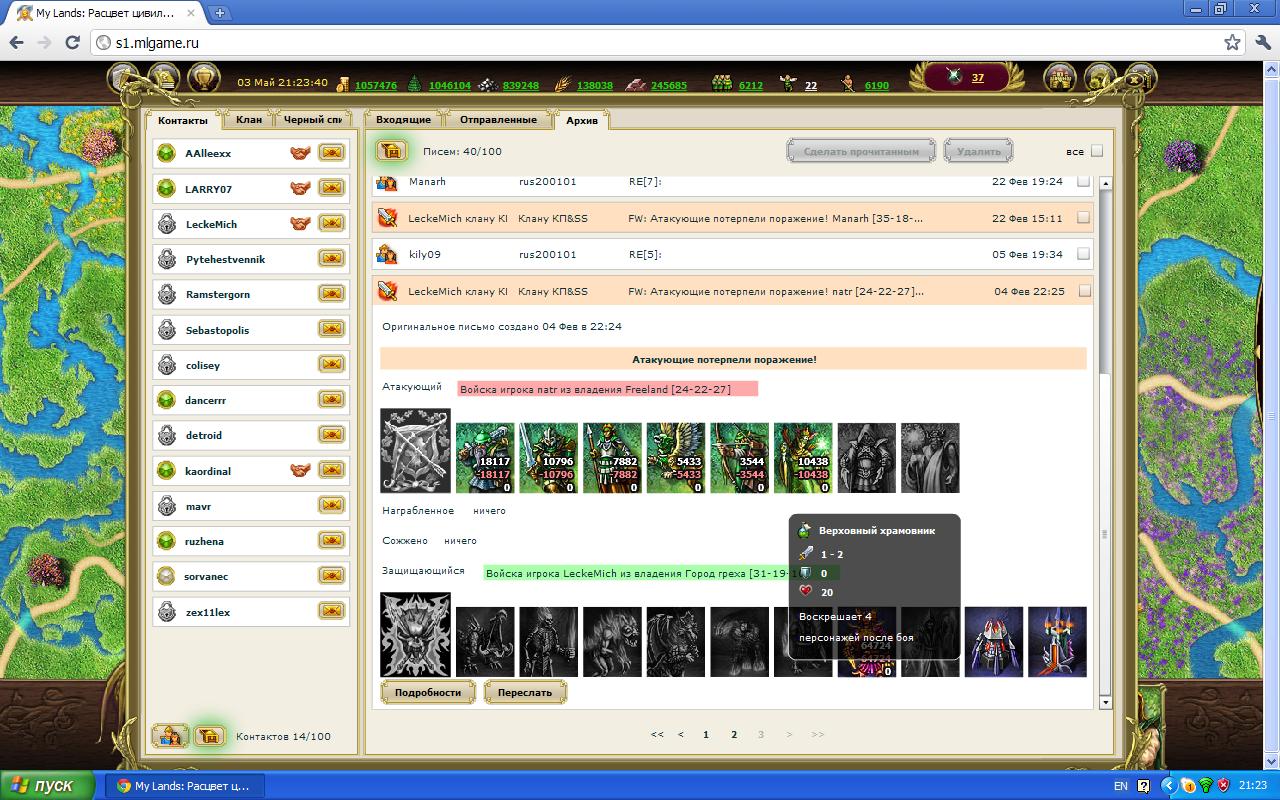Screen dimensions: 1280x800
Task: Click the message list vertical scrollbar down arrow
Action: (x=1105, y=702)
